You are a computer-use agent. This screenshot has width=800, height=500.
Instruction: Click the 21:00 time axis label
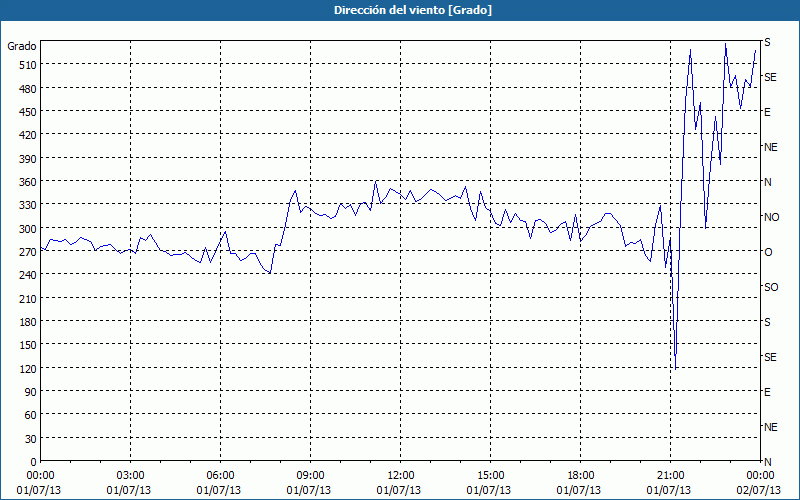point(670,476)
